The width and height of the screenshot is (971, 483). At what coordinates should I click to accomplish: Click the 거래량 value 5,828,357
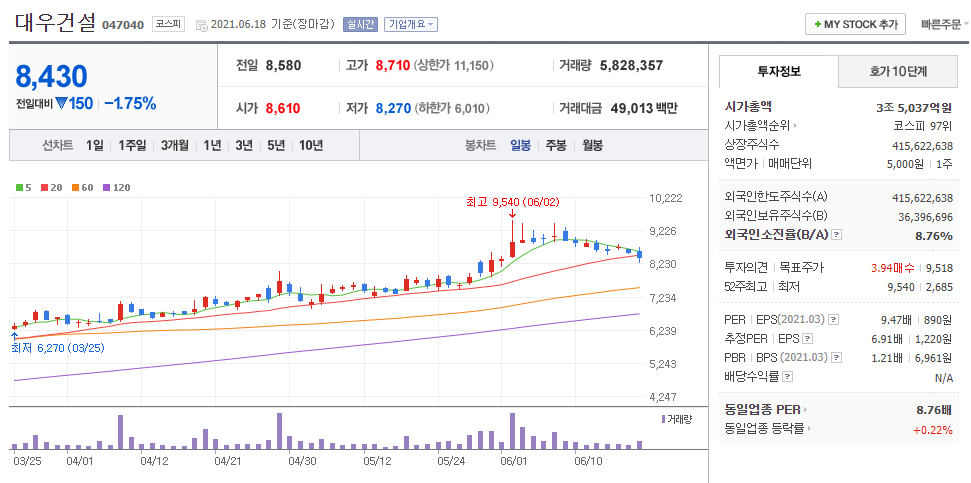coord(632,65)
